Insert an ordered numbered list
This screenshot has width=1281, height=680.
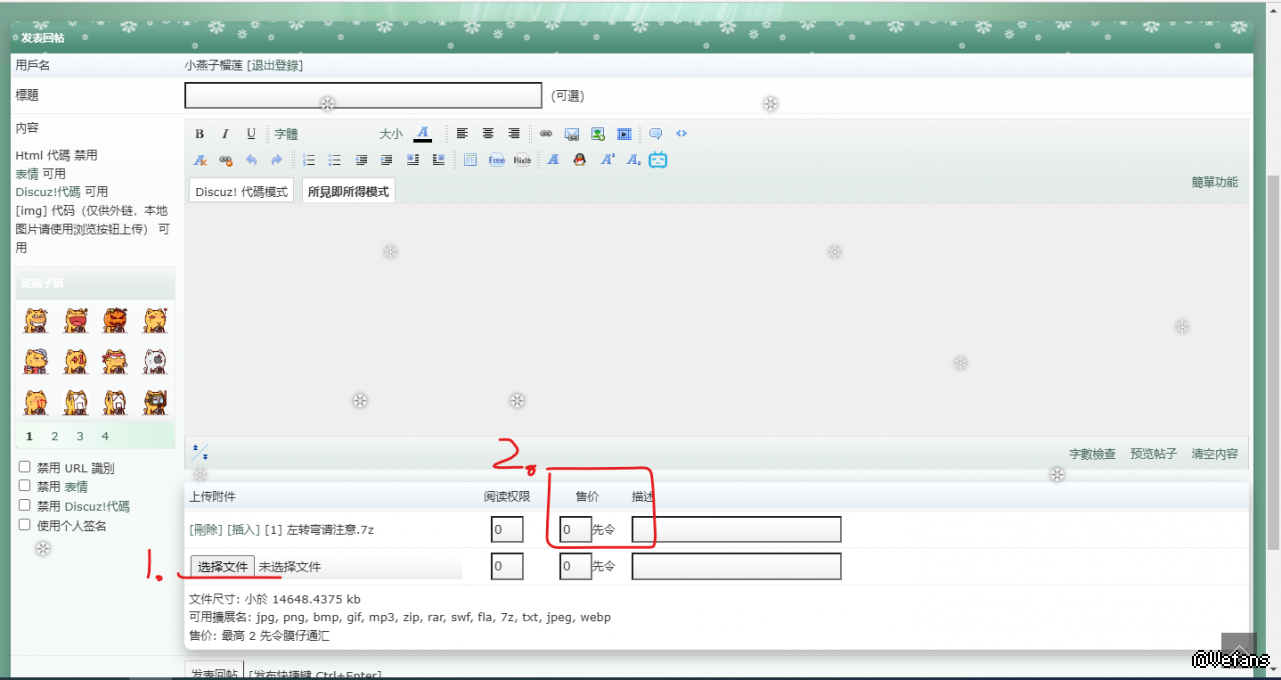tap(309, 160)
